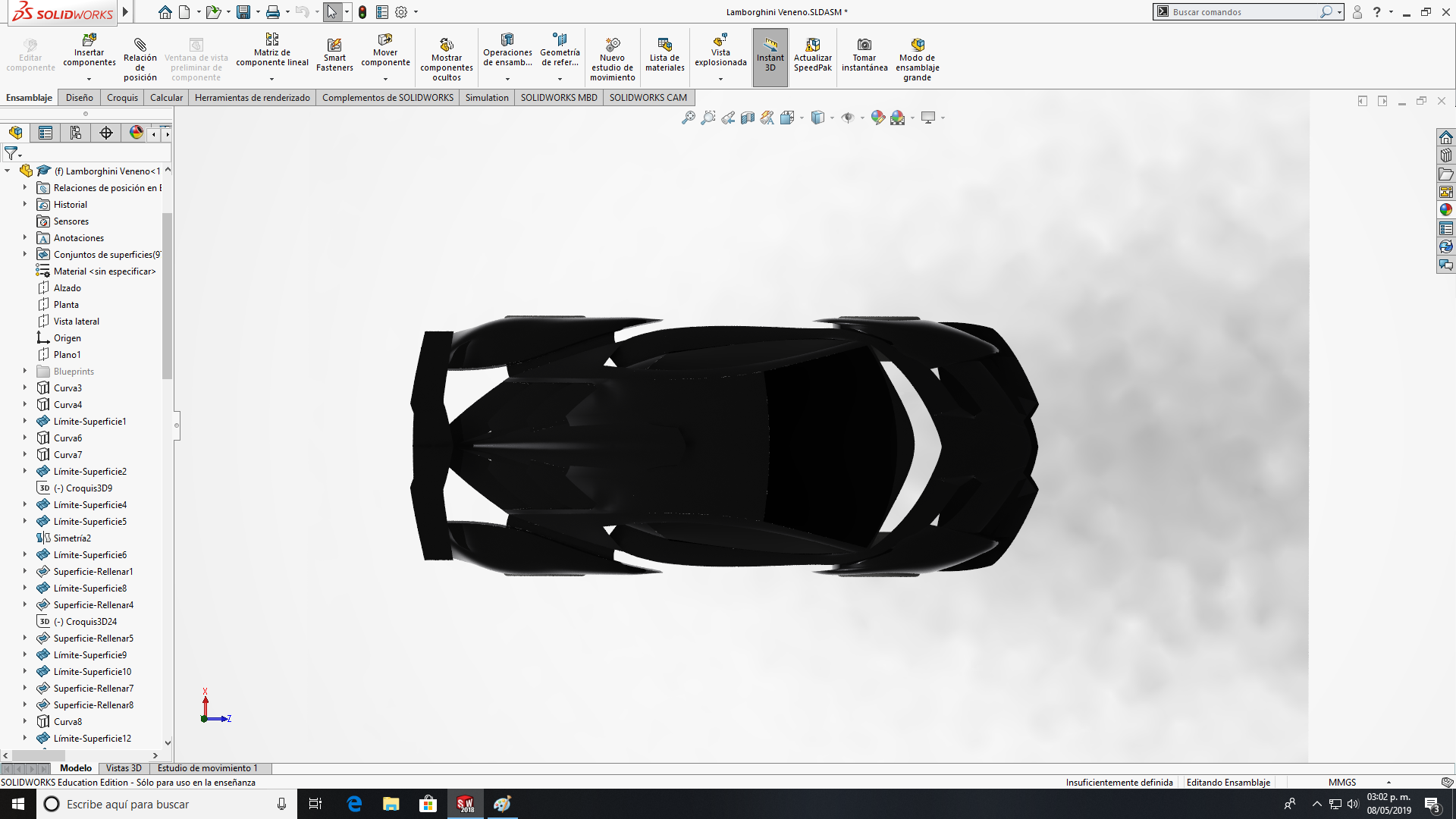Open the ConfigurationManager tab
This screenshot has height=819, width=1456.
point(76,133)
